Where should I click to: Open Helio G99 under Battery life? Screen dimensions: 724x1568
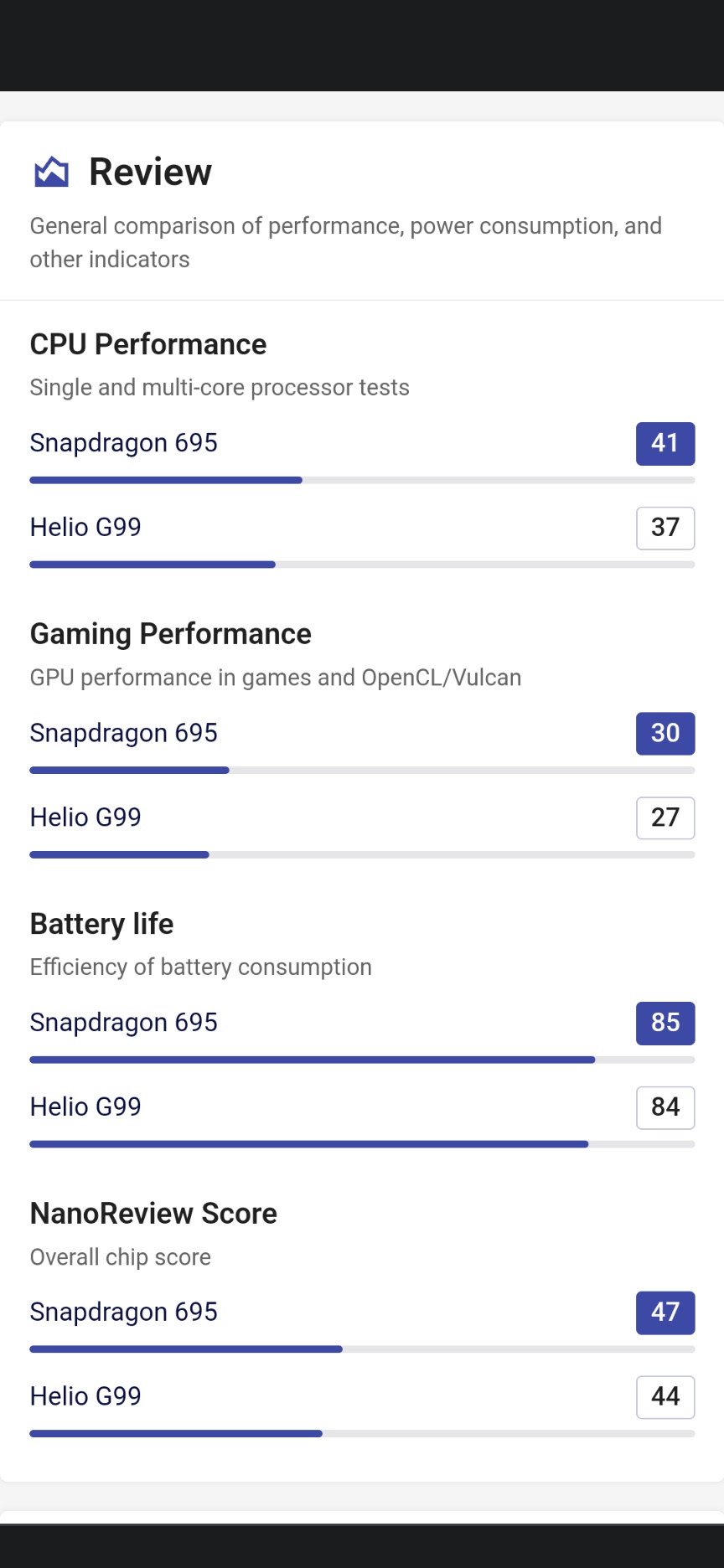85,1107
